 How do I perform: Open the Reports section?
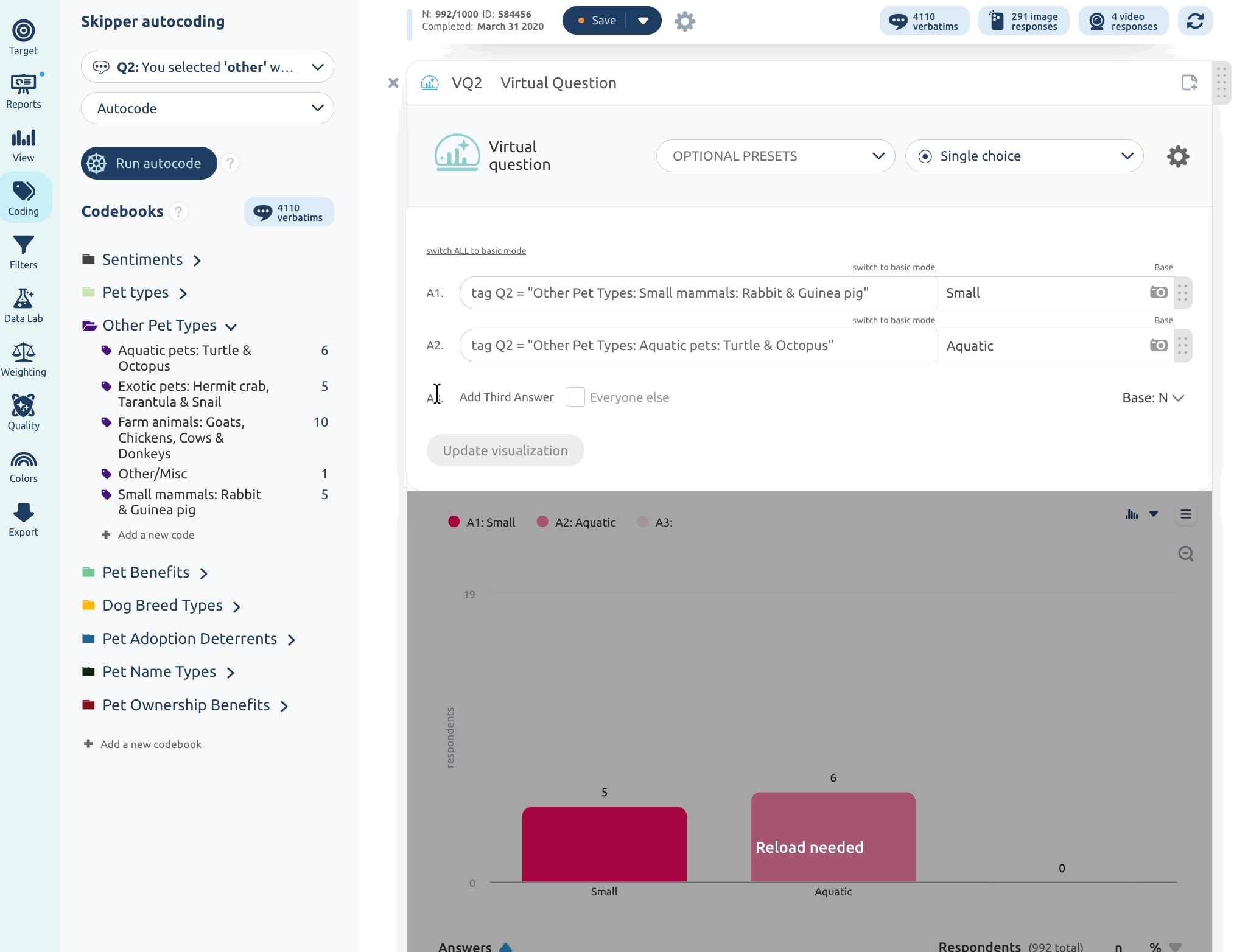click(x=23, y=91)
